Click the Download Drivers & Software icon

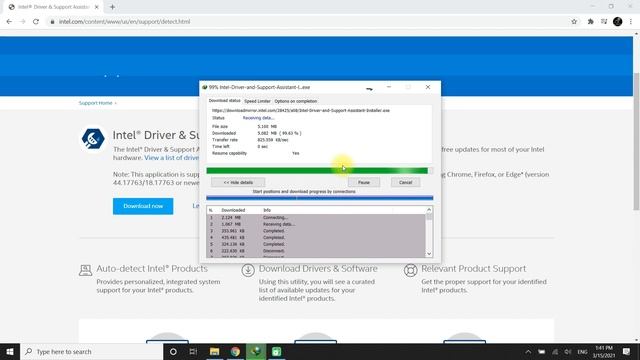[x=248, y=270]
